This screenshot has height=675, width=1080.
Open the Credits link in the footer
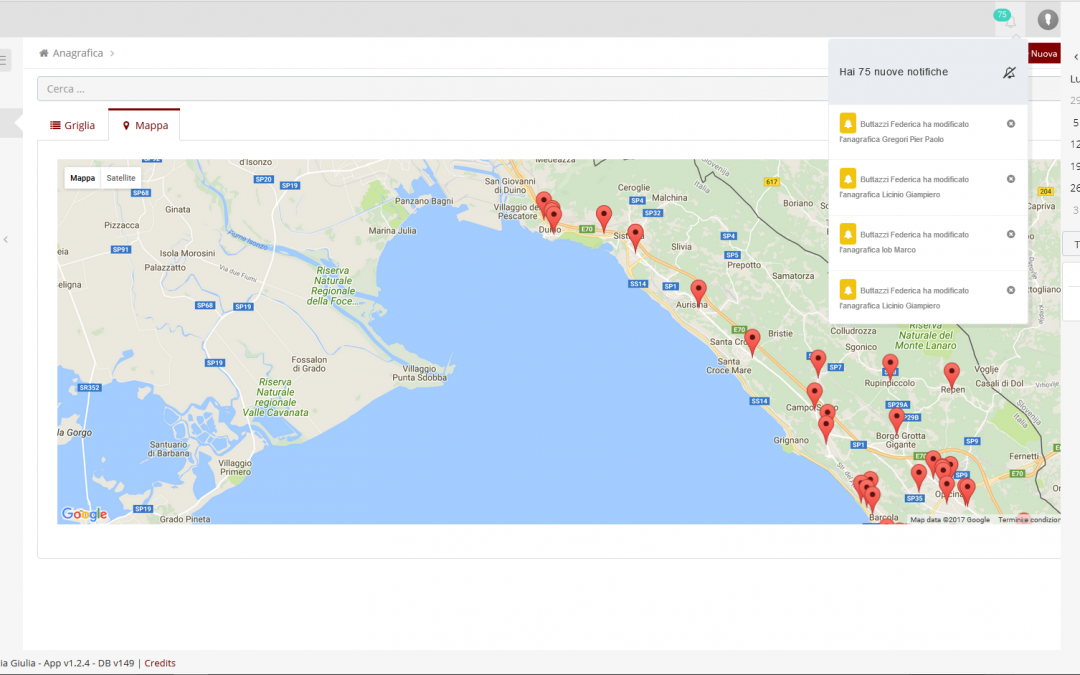160,663
